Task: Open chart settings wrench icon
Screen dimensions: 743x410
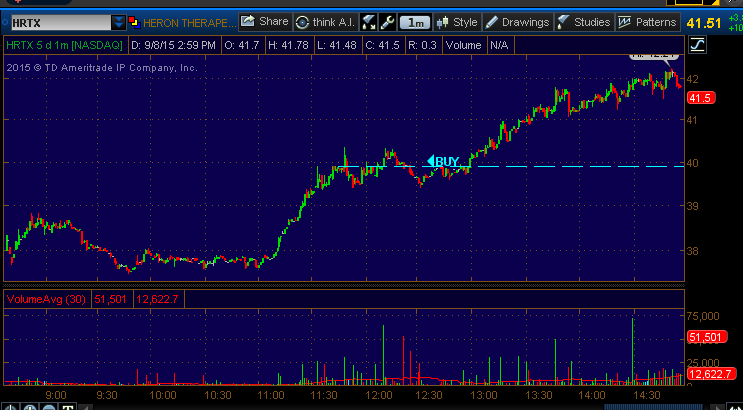Action: tap(385, 21)
